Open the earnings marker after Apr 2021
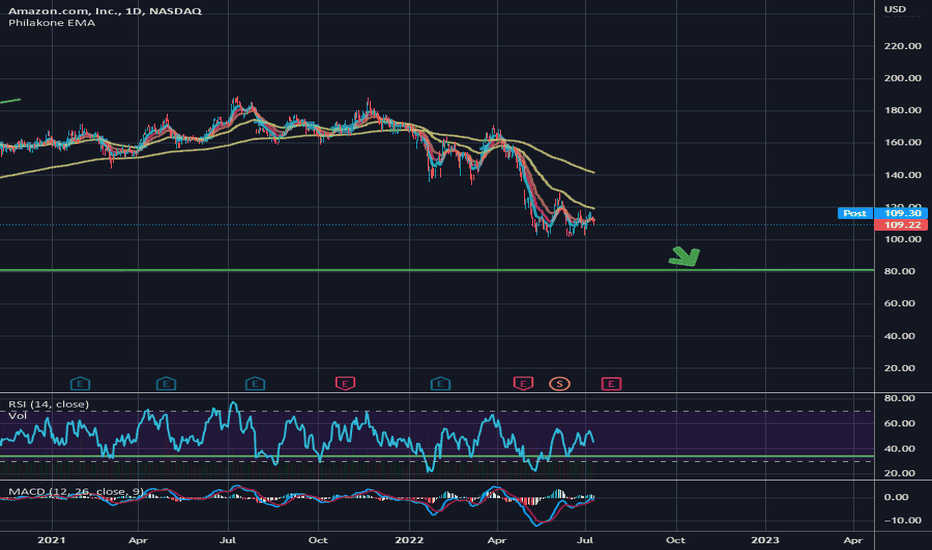Screen dimensions: 932x550 click(166, 384)
